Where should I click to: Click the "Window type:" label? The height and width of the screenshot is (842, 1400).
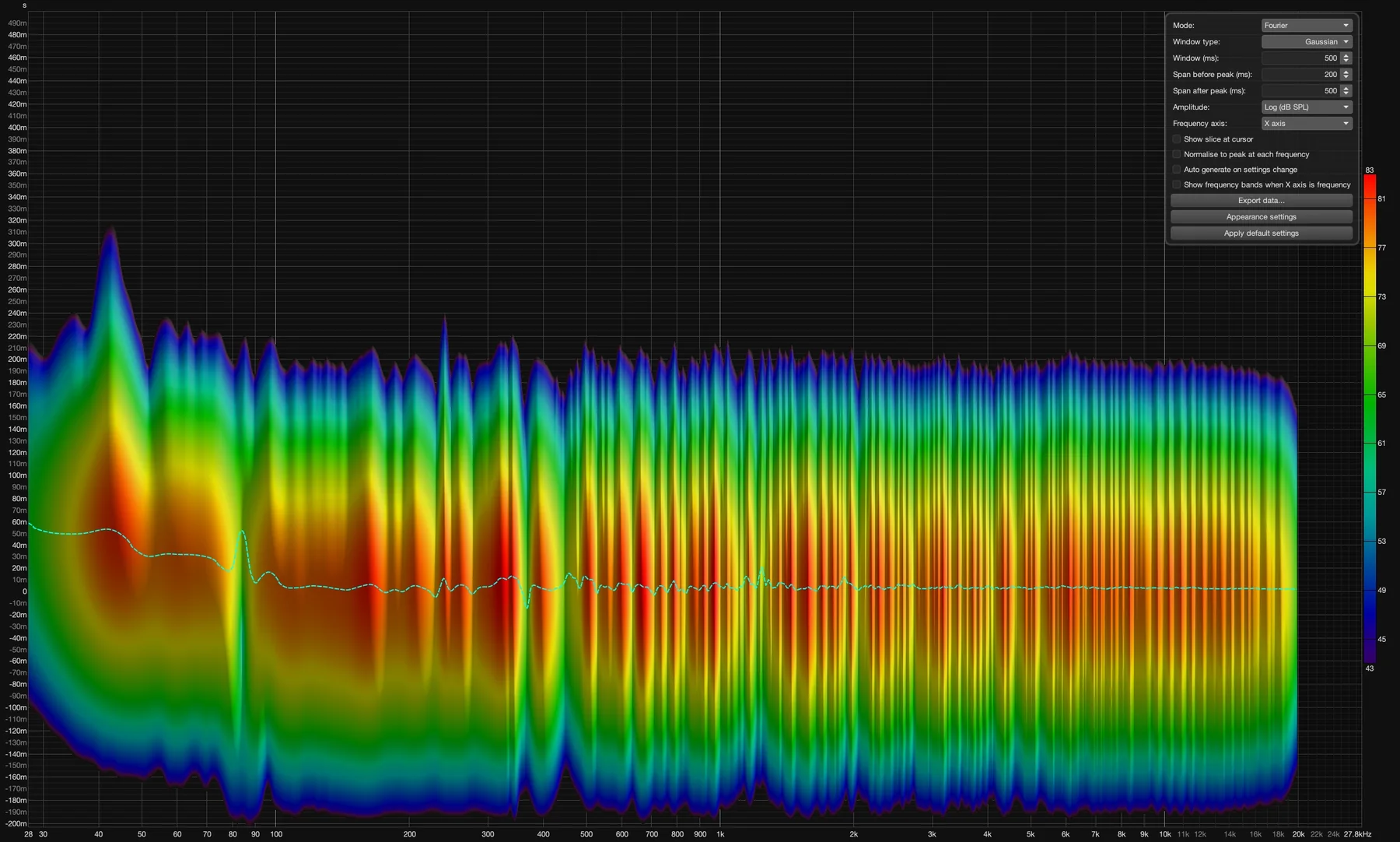pyautogui.click(x=1196, y=42)
